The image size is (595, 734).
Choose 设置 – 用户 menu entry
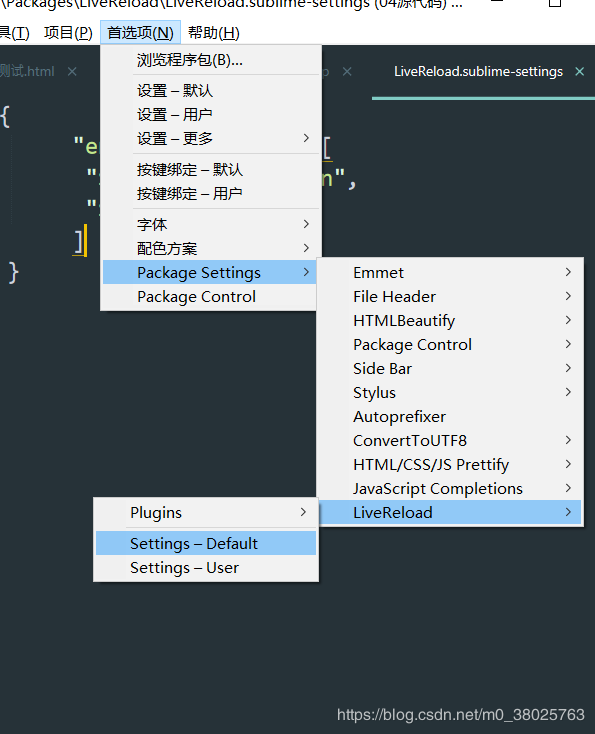coord(211,114)
